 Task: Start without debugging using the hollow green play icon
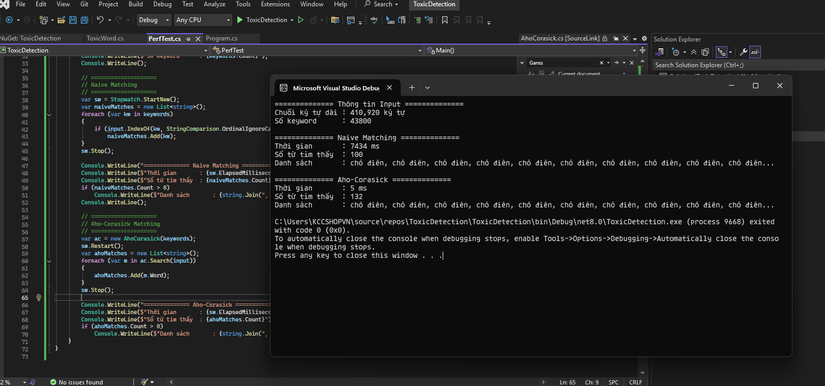pyautogui.click(x=300, y=20)
